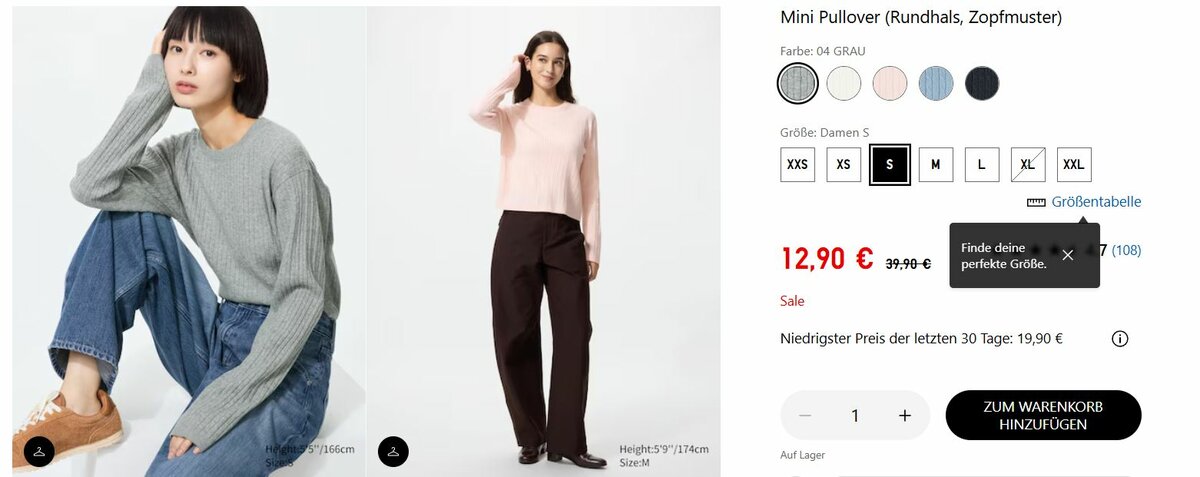Image resolution: width=1200 pixels, height=477 pixels.
Task: Open the 108 reviews link
Action: coord(1126,250)
